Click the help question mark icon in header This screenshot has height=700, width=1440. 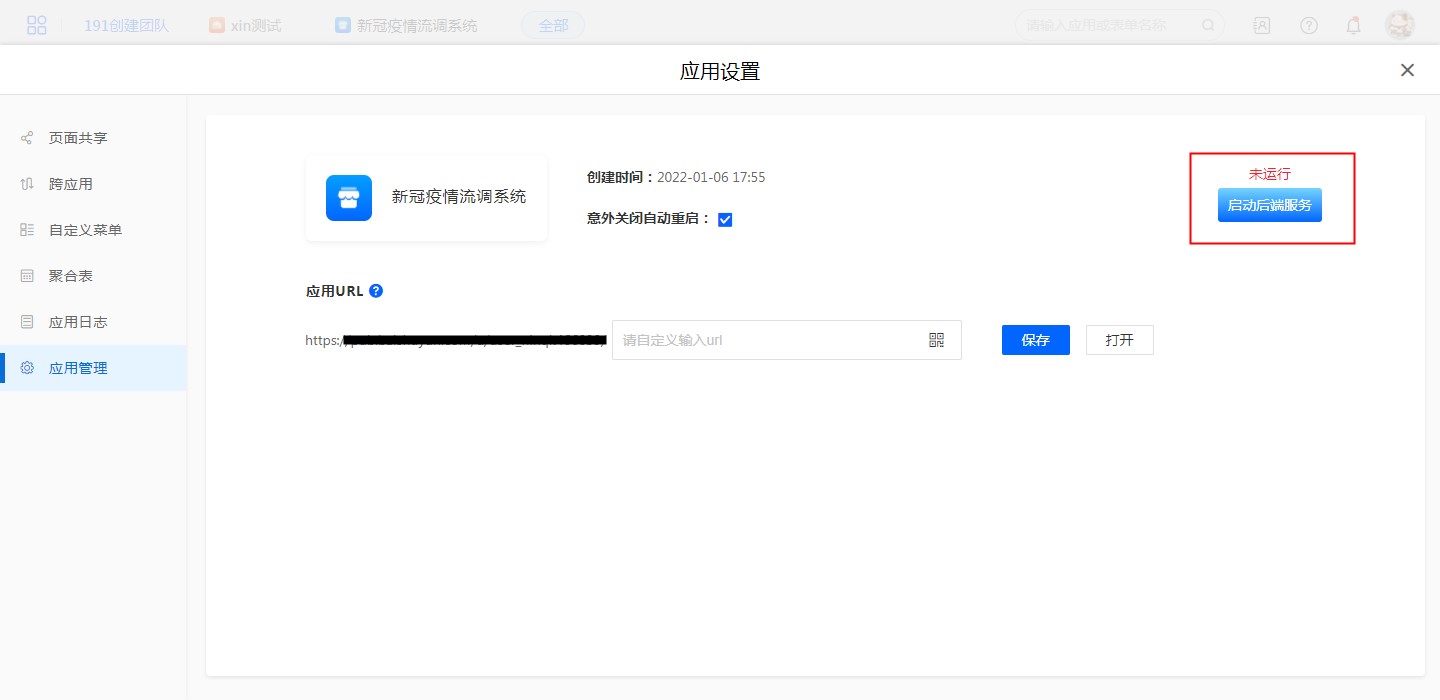[x=1308, y=25]
